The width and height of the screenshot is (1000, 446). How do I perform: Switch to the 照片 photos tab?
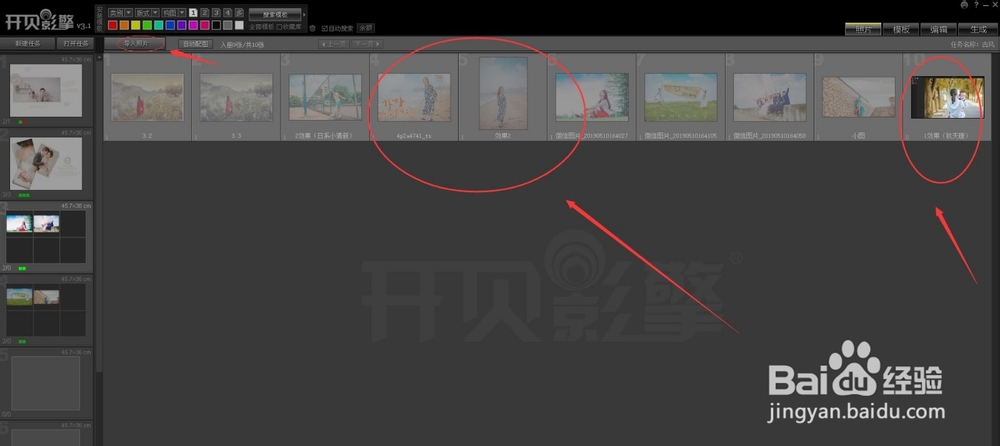click(x=863, y=29)
